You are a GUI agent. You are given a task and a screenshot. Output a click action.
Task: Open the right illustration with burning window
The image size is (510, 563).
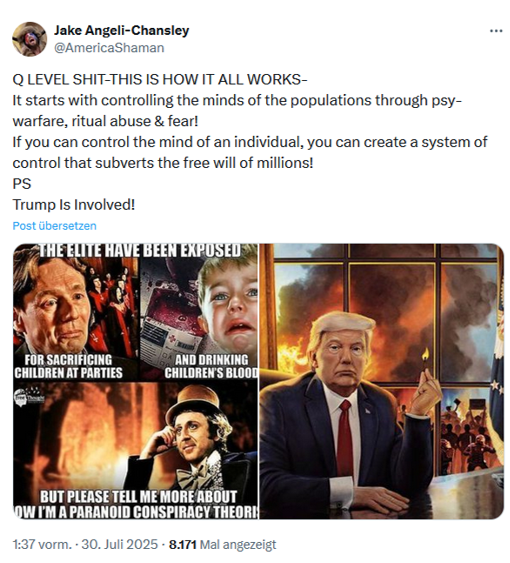[381, 381]
